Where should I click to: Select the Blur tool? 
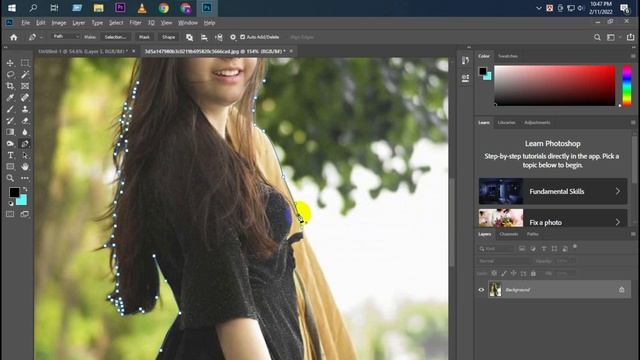tap(25, 132)
